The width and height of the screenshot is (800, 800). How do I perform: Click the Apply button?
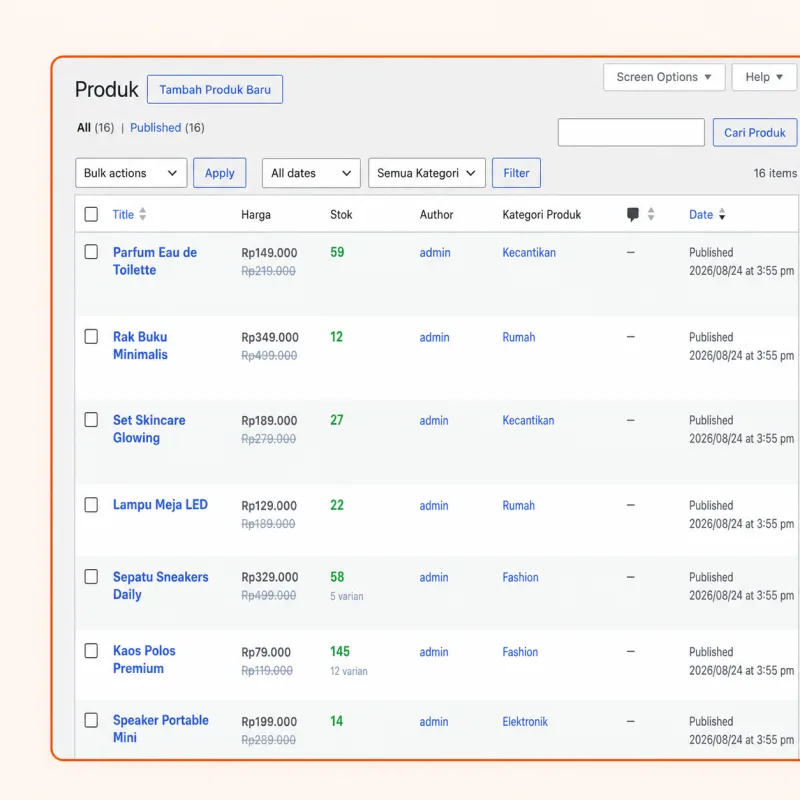click(x=219, y=173)
